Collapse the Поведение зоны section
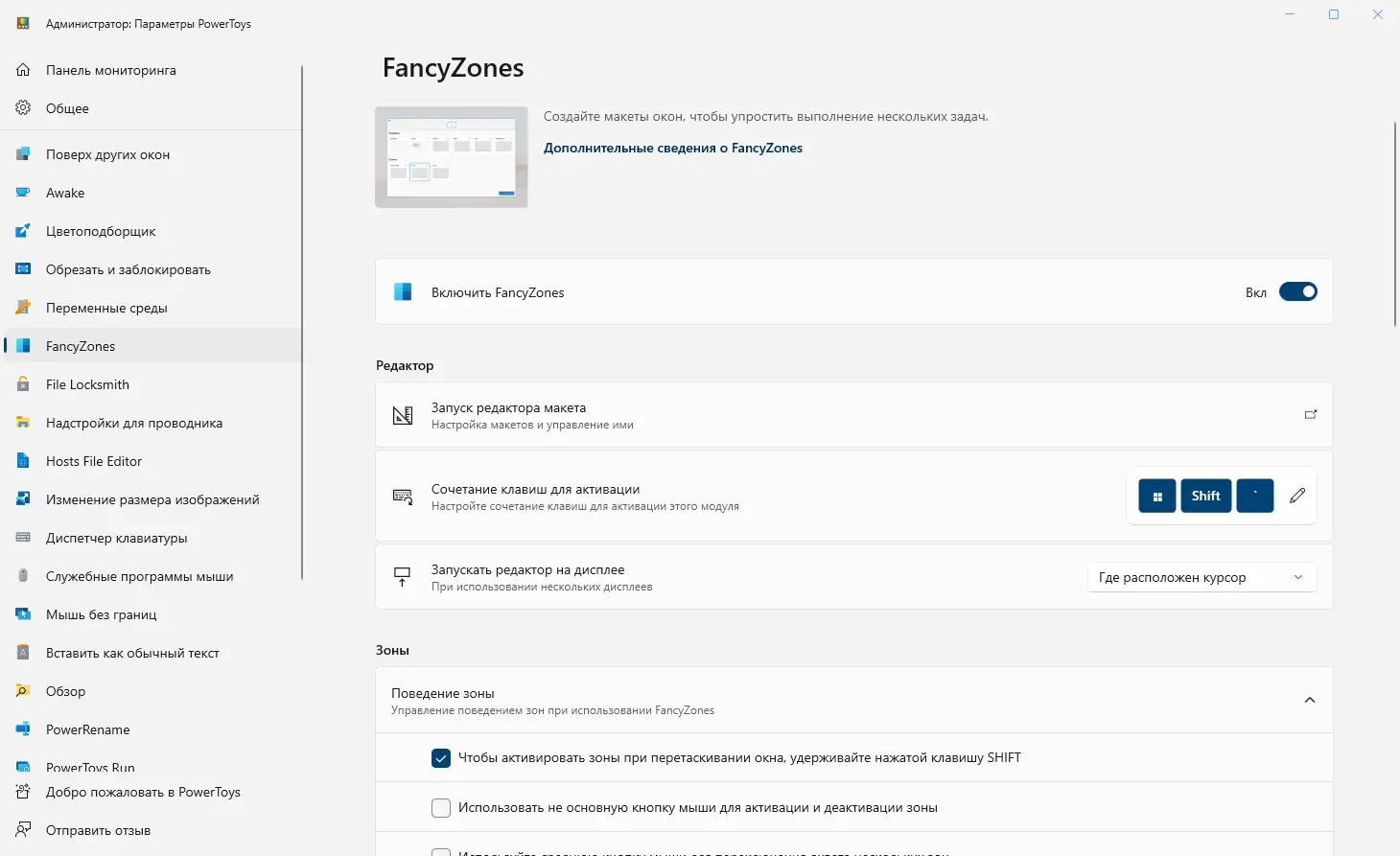 [x=1309, y=701]
